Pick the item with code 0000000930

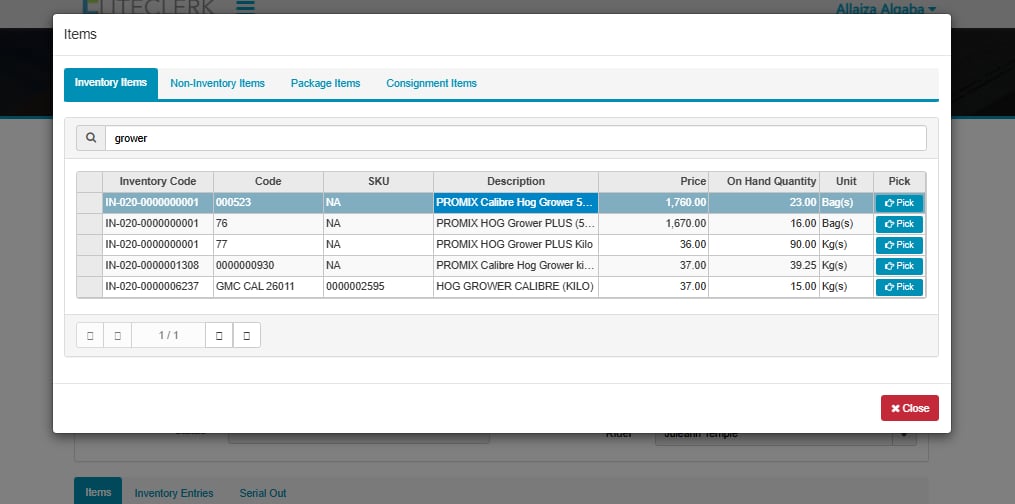point(899,266)
